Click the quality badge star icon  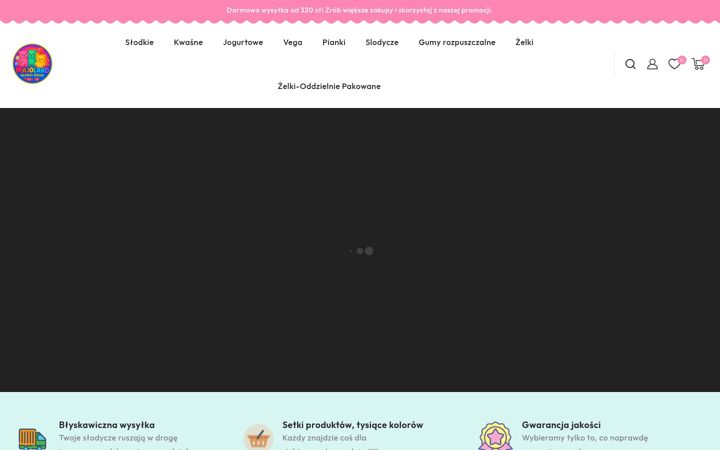pos(495,436)
